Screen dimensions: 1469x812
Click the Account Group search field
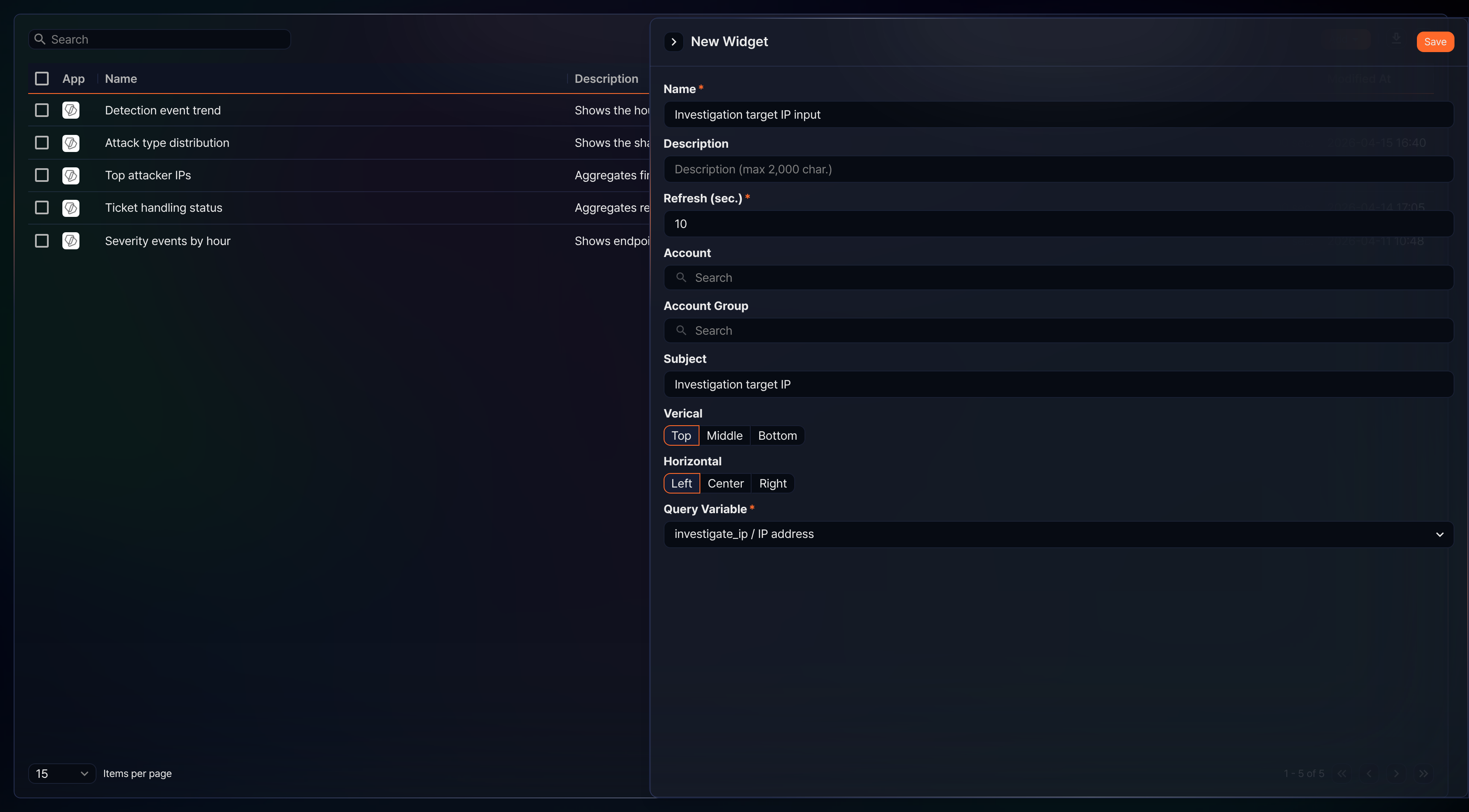coord(1059,331)
